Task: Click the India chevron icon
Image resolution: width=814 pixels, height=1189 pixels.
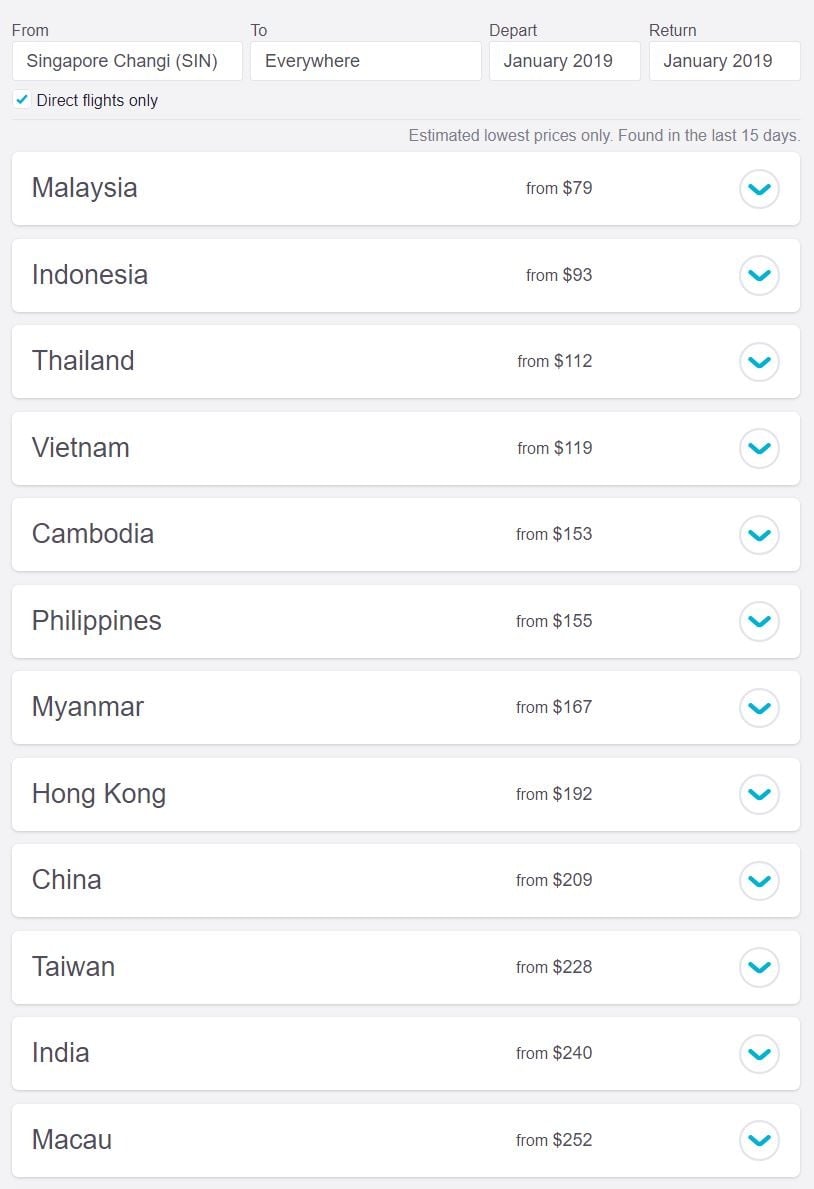Action: tap(759, 1054)
